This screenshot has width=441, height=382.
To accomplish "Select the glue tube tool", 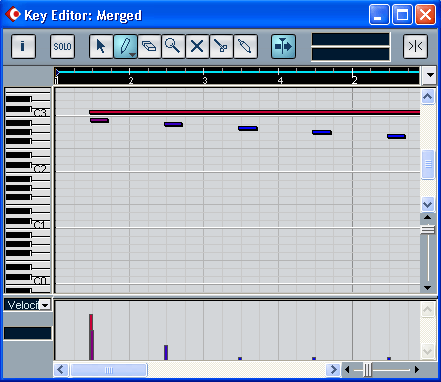I will click(x=245, y=46).
